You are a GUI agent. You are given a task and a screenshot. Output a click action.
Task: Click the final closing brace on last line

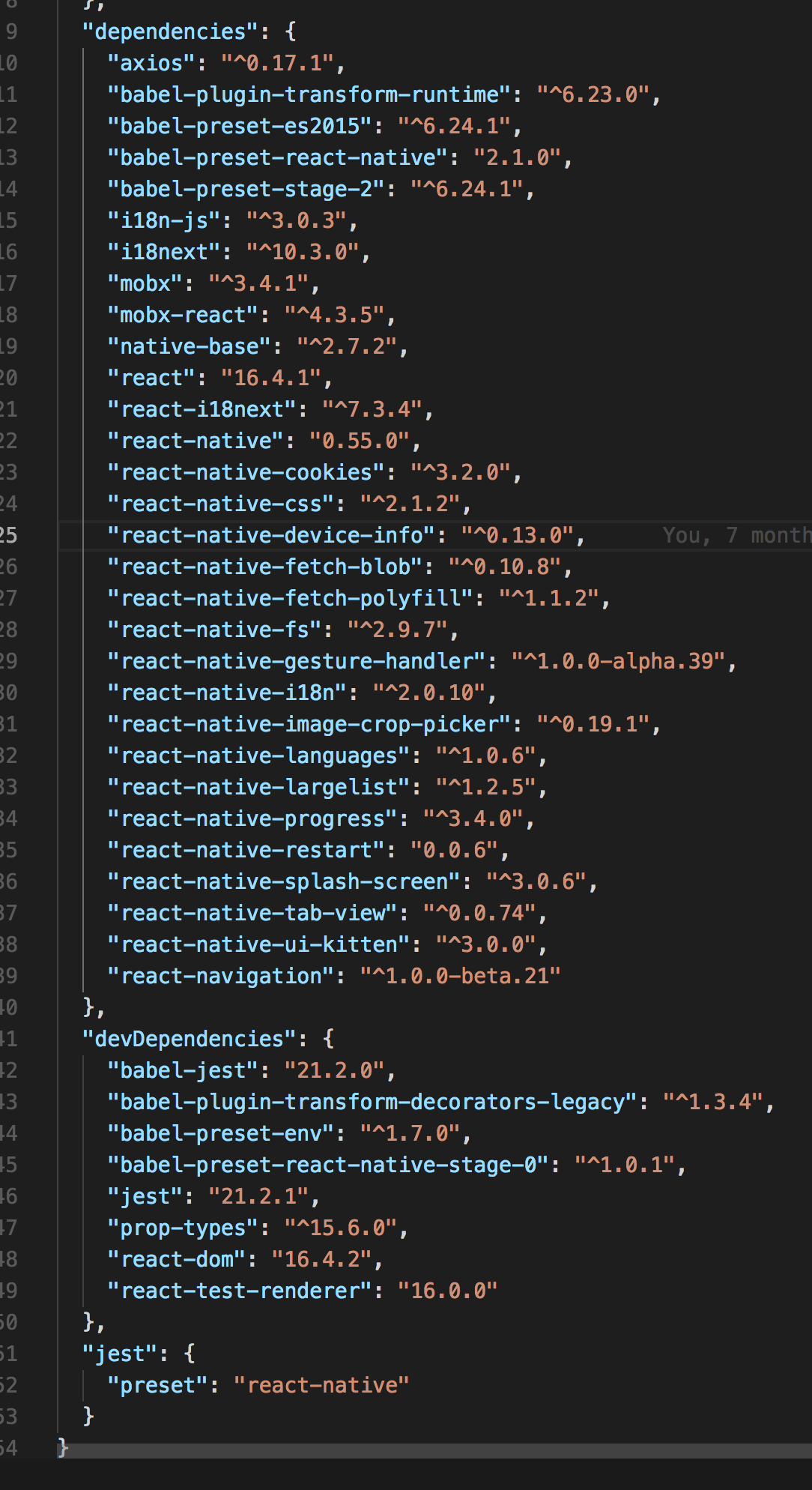pyautogui.click(x=63, y=1447)
